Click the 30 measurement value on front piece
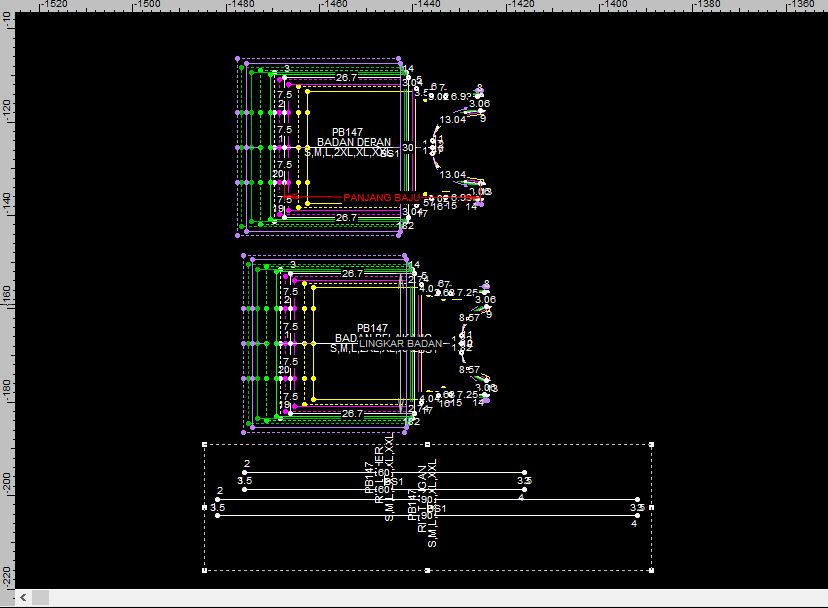The height and width of the screenshot is (608, 828). tap(407, 148)
